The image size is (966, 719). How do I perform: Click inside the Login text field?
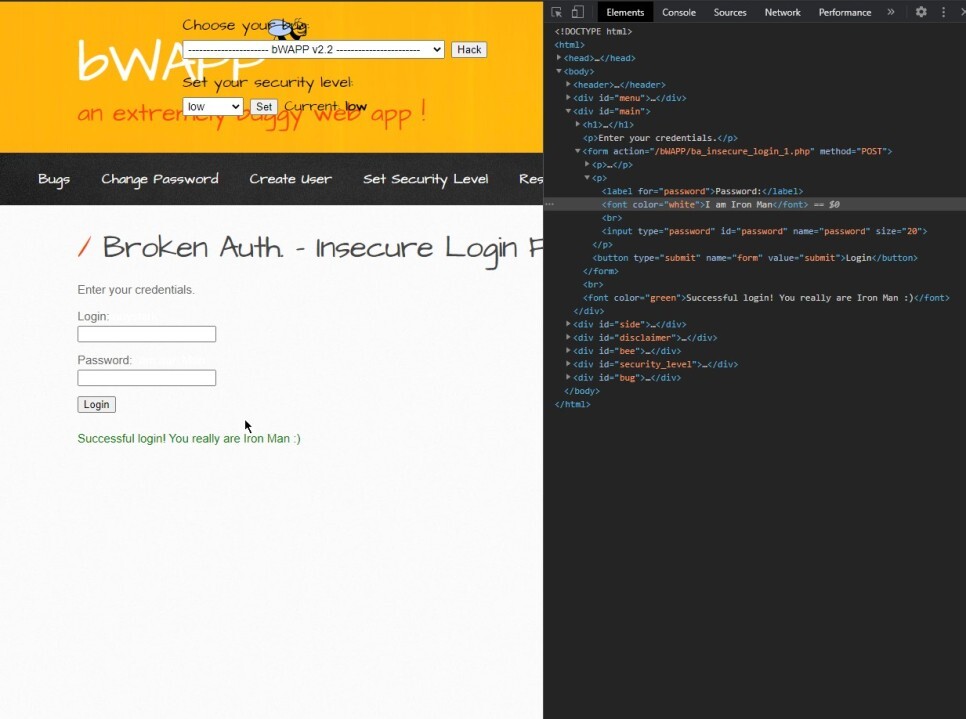pyautogui.click(x=147, y=334)
